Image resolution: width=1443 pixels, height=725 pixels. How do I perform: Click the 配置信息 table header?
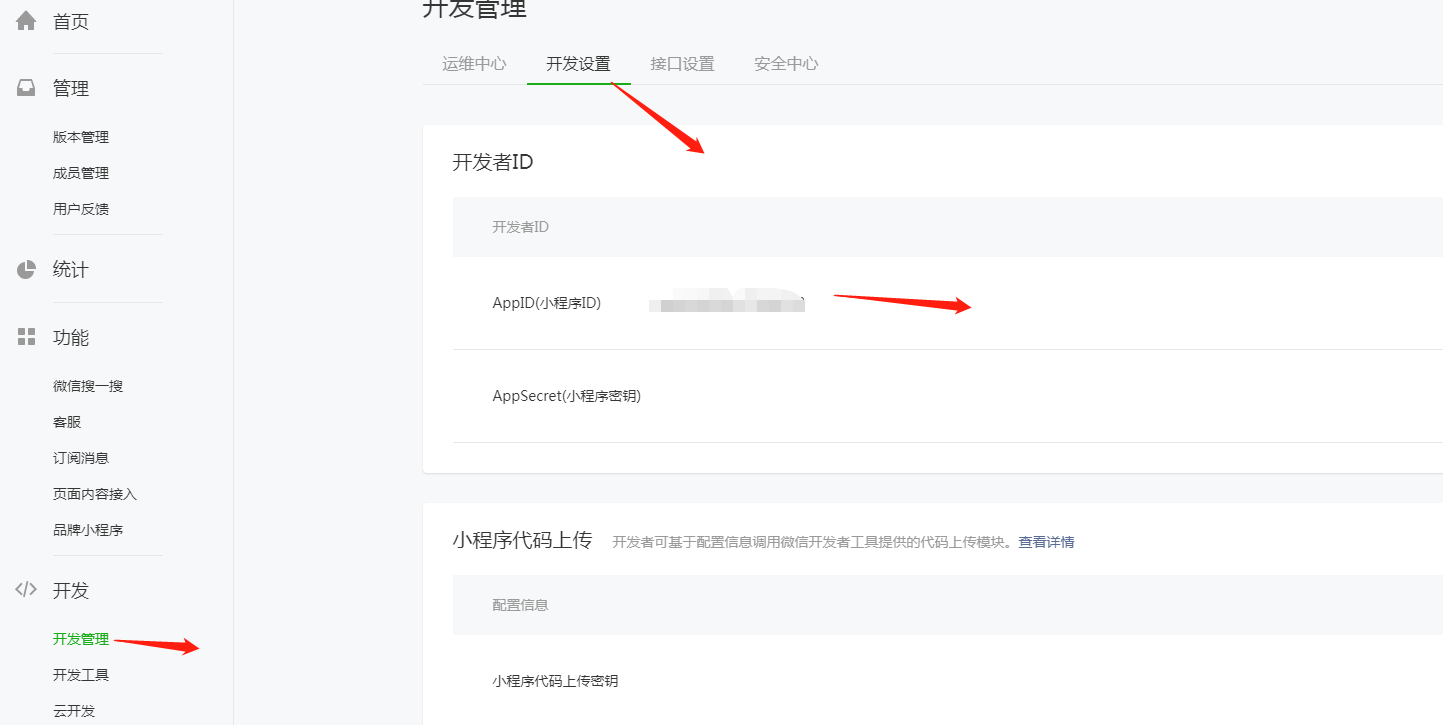tap(520, 605)
